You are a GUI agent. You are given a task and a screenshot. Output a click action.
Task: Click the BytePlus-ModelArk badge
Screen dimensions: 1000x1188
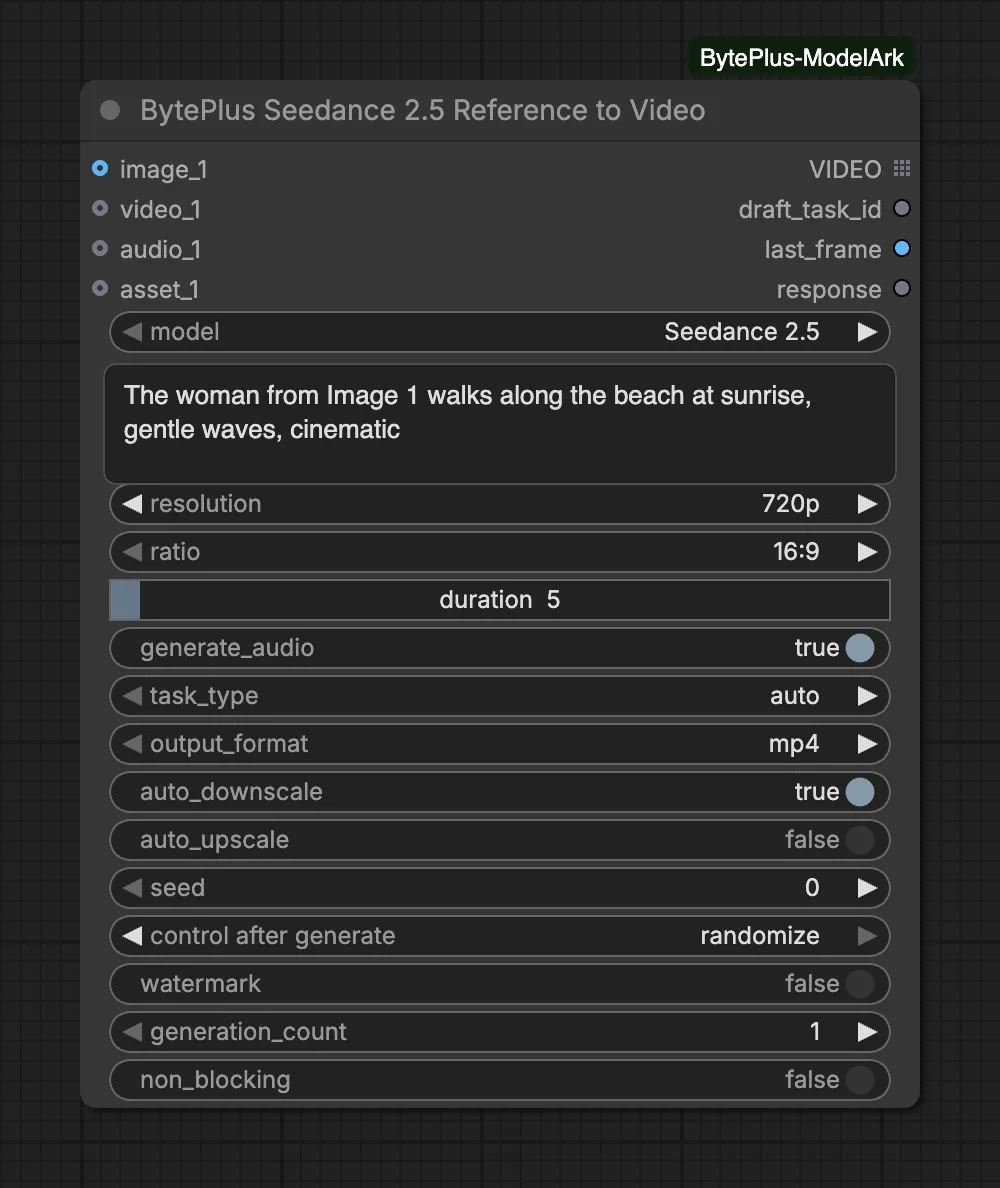[x=802, y=58]
